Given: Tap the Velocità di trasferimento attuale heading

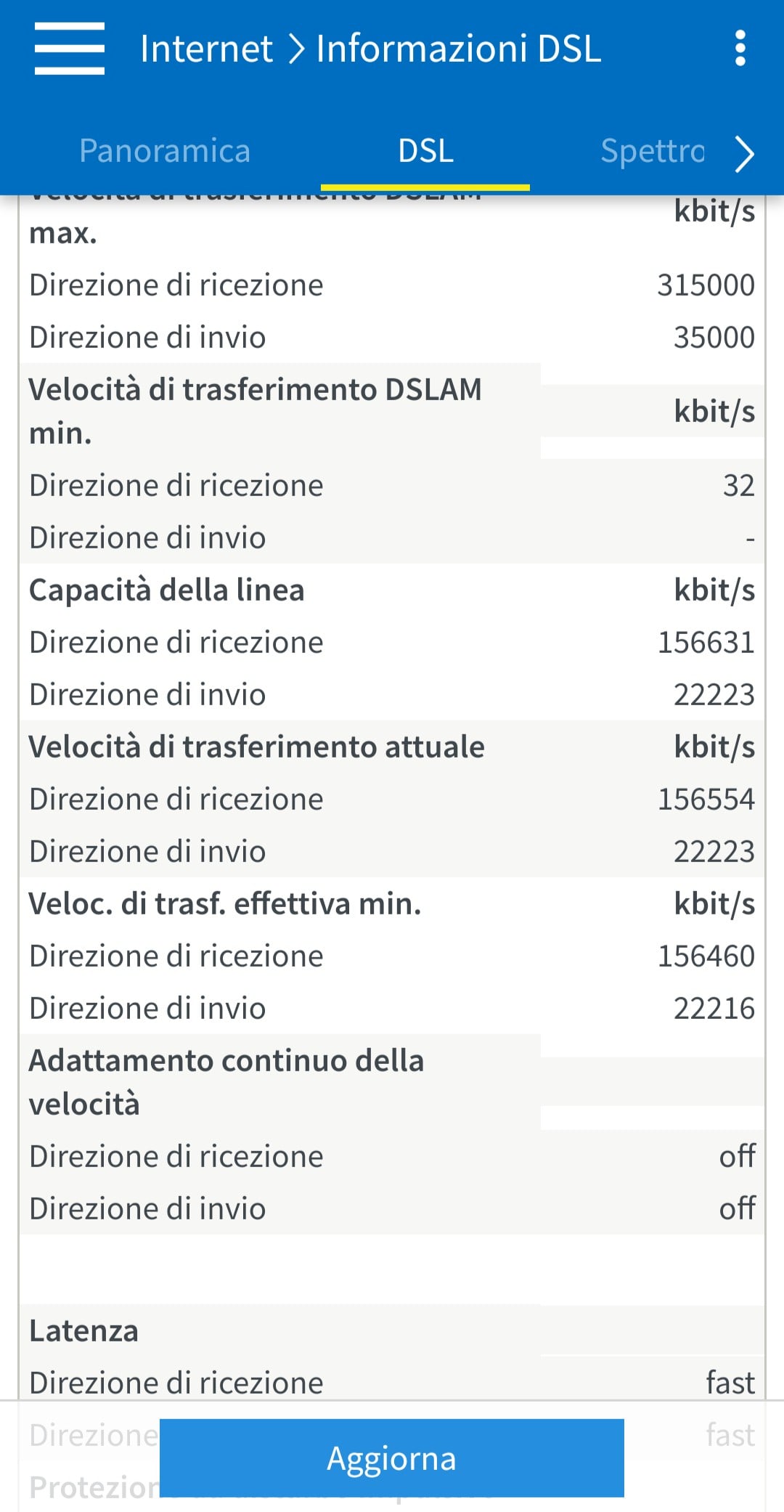Looking at the screenshot, I should click(x=256, y=747).
